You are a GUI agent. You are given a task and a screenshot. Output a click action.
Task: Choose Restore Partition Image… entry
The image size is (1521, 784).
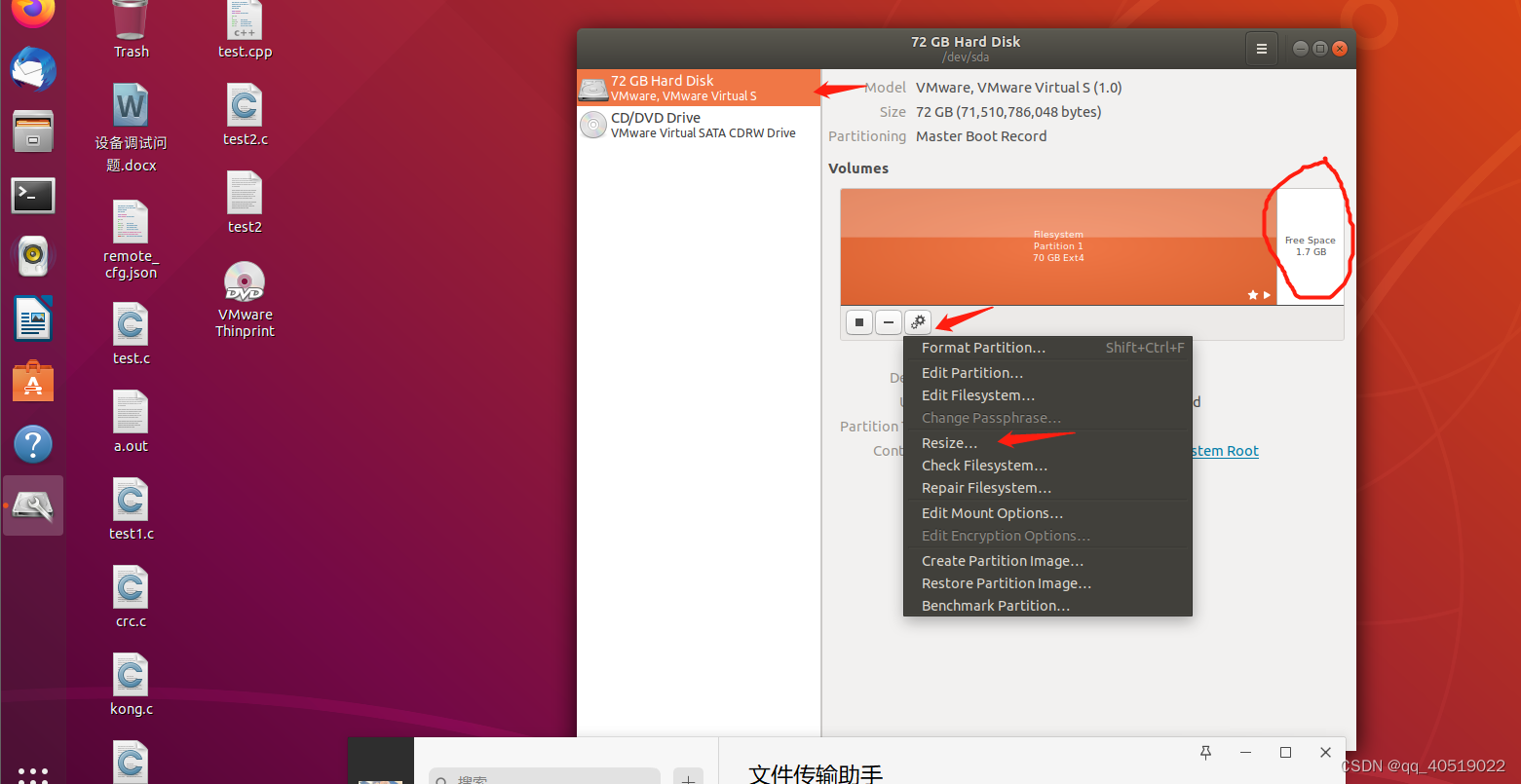pyautogui.click(x=1047, y=583)
